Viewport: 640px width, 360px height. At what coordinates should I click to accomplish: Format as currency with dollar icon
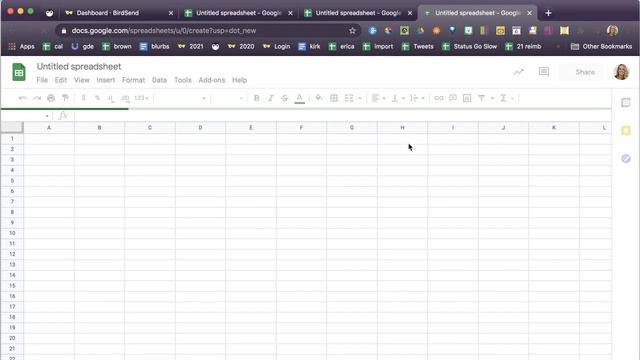click(83, 98)
